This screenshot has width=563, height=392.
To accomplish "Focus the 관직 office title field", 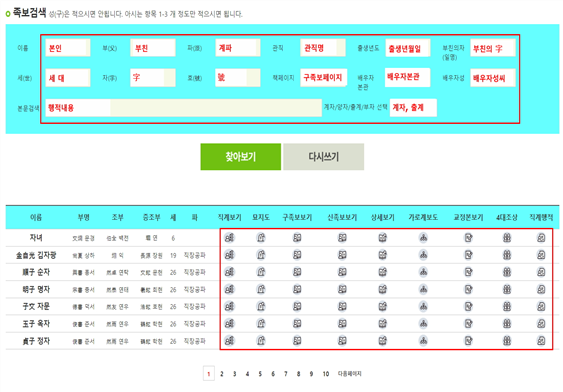I will tap(323, 48).
